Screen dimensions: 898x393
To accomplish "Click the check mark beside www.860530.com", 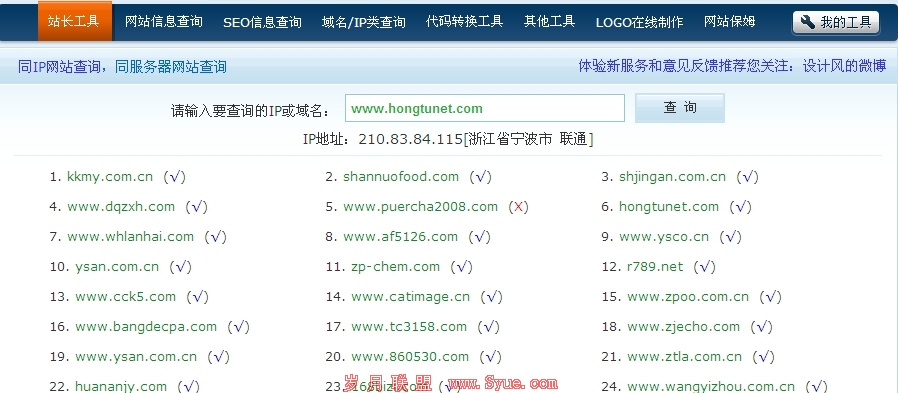I will coord(491,356).
